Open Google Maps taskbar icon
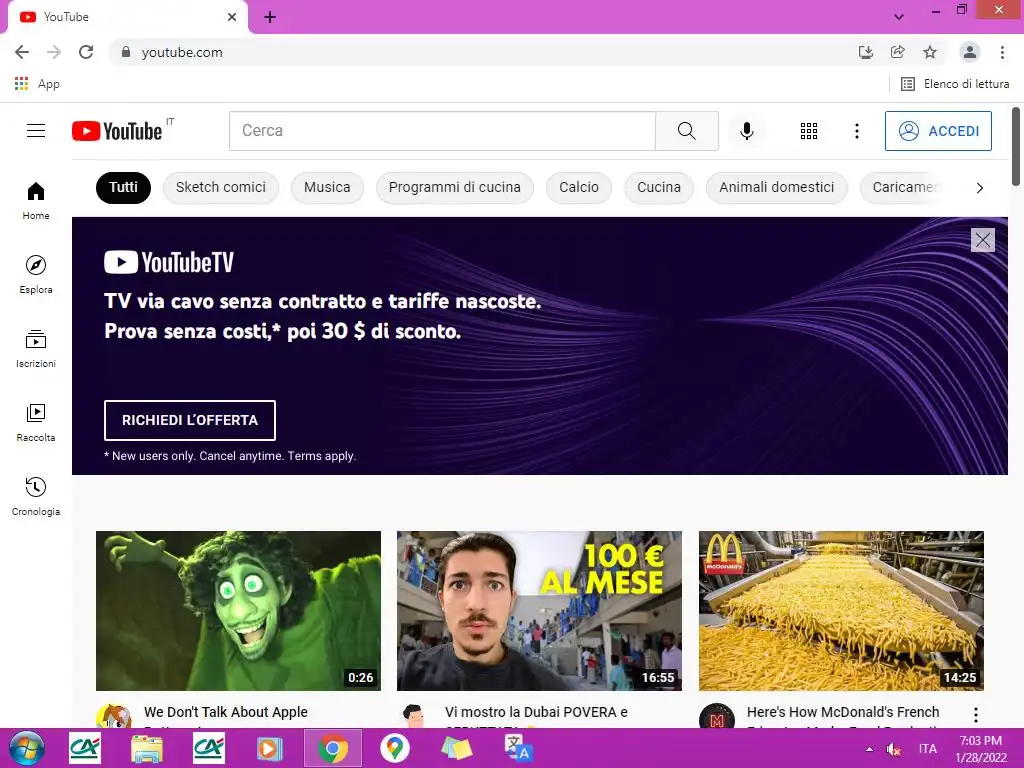Screen dimensions: 1024x768 tap(394, 748)
